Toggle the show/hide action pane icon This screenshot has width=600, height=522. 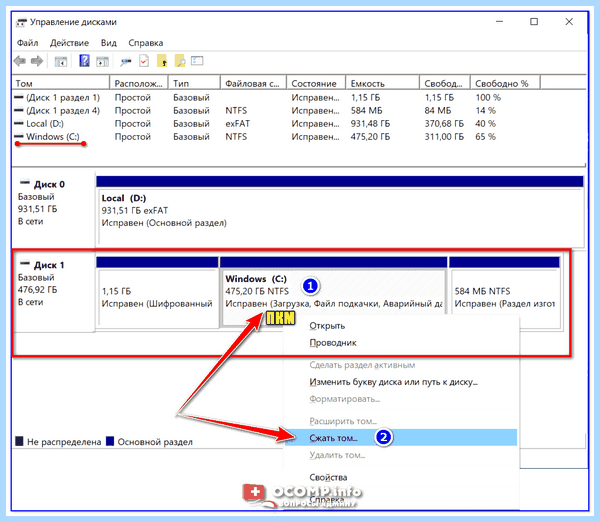click(102, 61)
